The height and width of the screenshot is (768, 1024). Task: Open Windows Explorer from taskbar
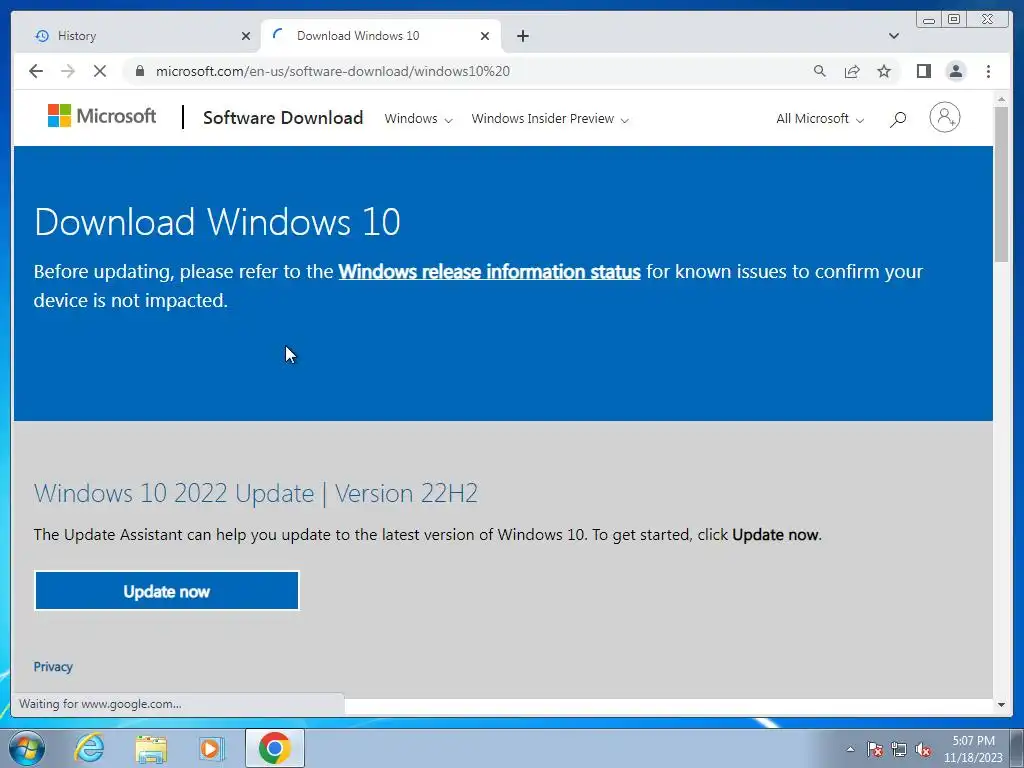click(x=151, y=748)
